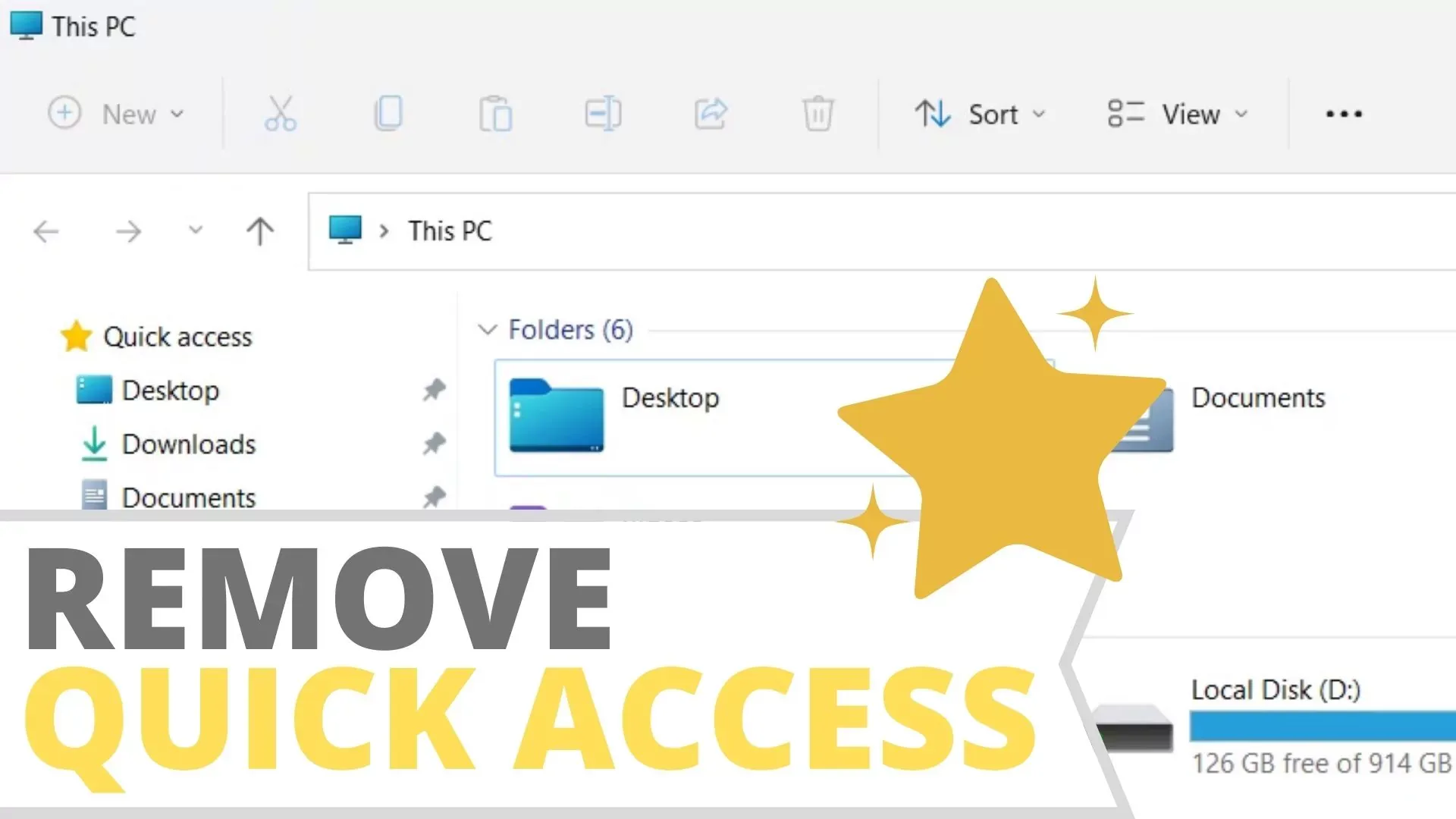Viewport: 1456px width, 819px height.
Task: Toggle Quick access pin for Downloads
Action: 434,444
